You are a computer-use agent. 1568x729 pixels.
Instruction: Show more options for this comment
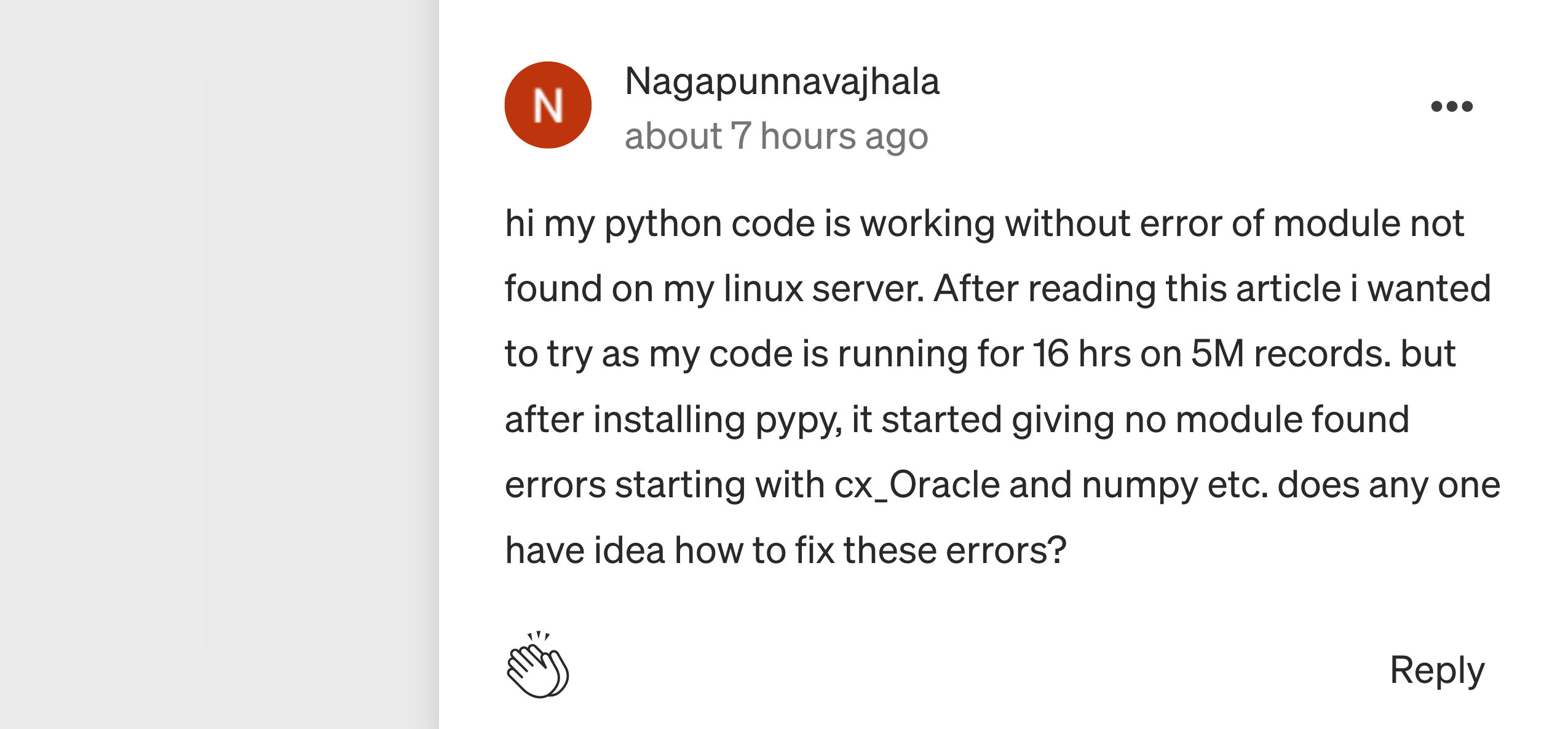point(1451,106)
